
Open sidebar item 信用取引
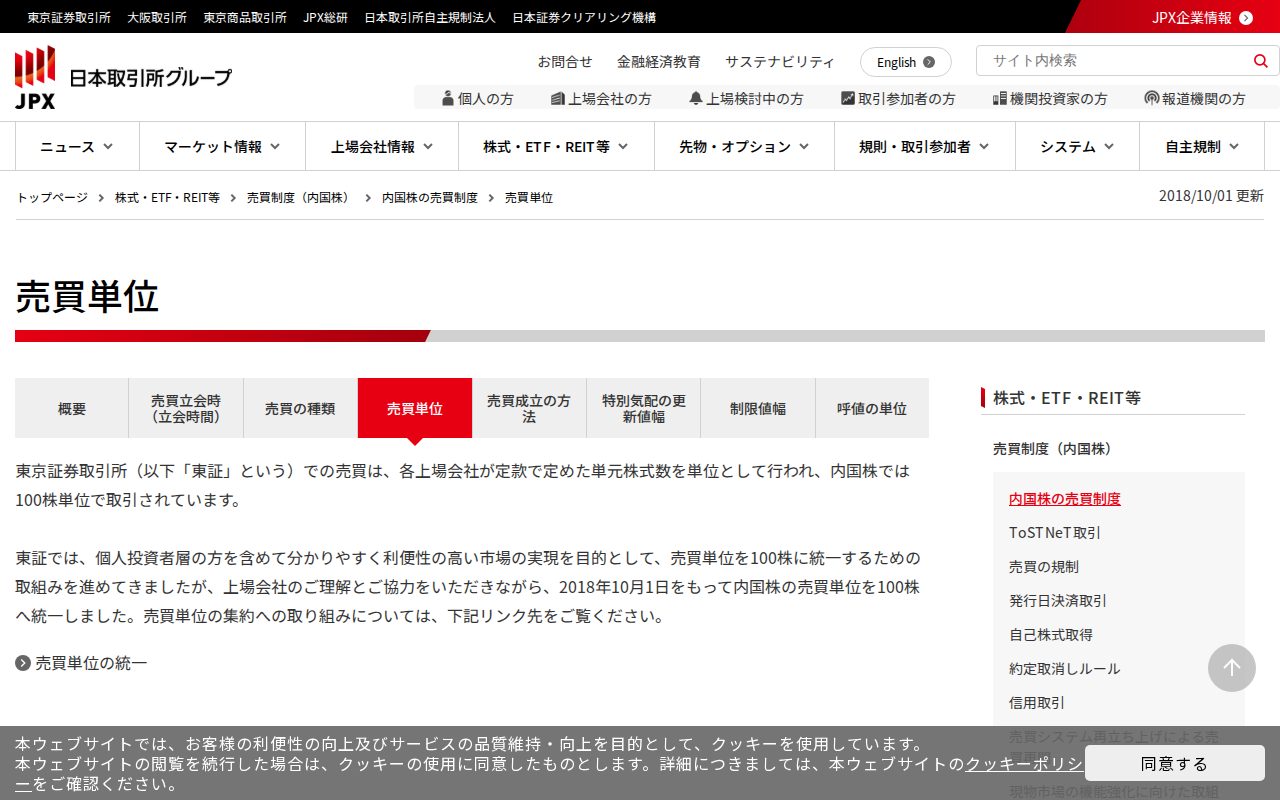(1037, 702)
